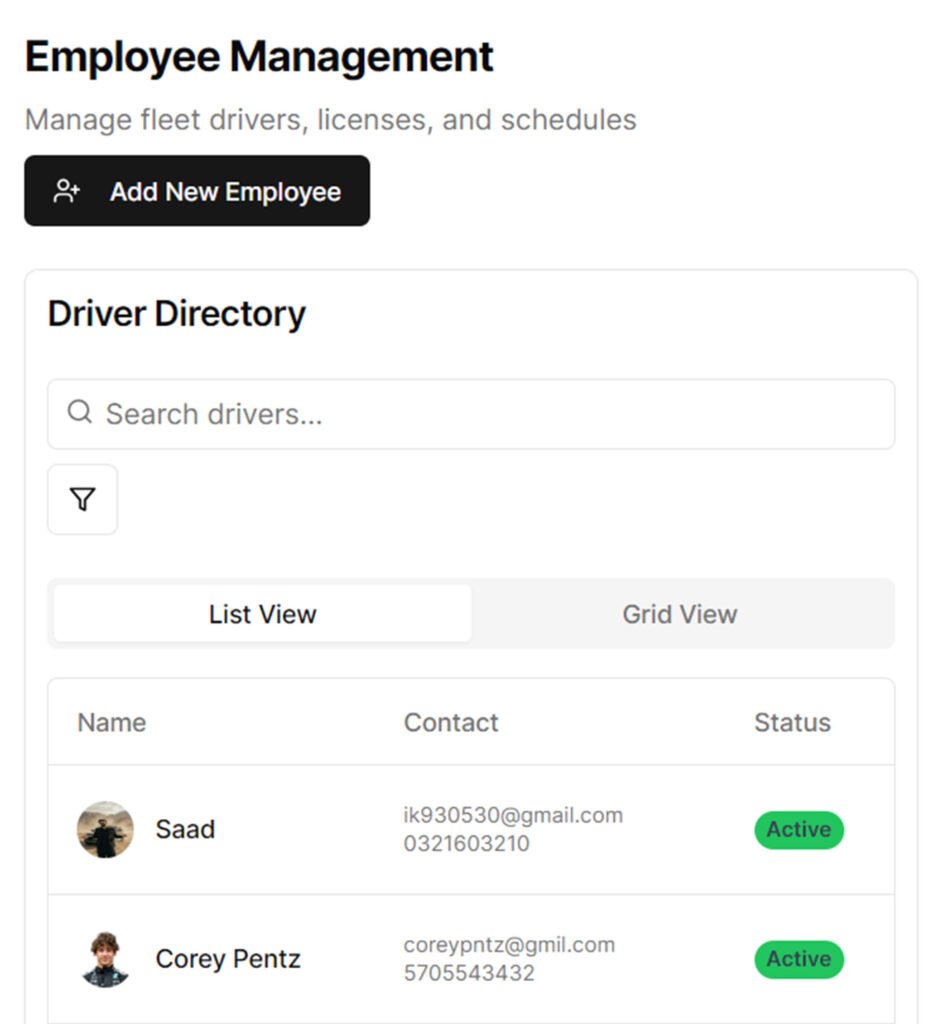This screenshot has height=1024, width=939.
Task: Click phone number 5705543432
Action: [x=469, y=972]
